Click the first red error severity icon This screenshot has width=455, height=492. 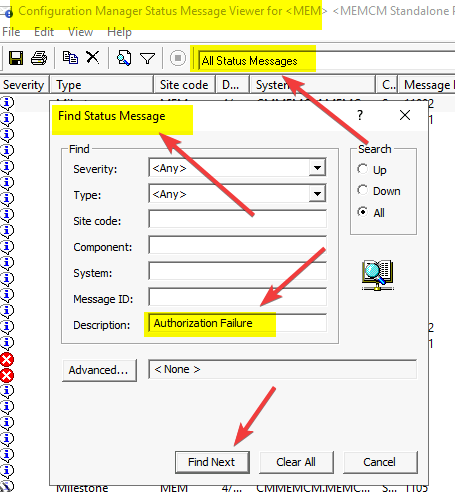(x=7, y=360)
